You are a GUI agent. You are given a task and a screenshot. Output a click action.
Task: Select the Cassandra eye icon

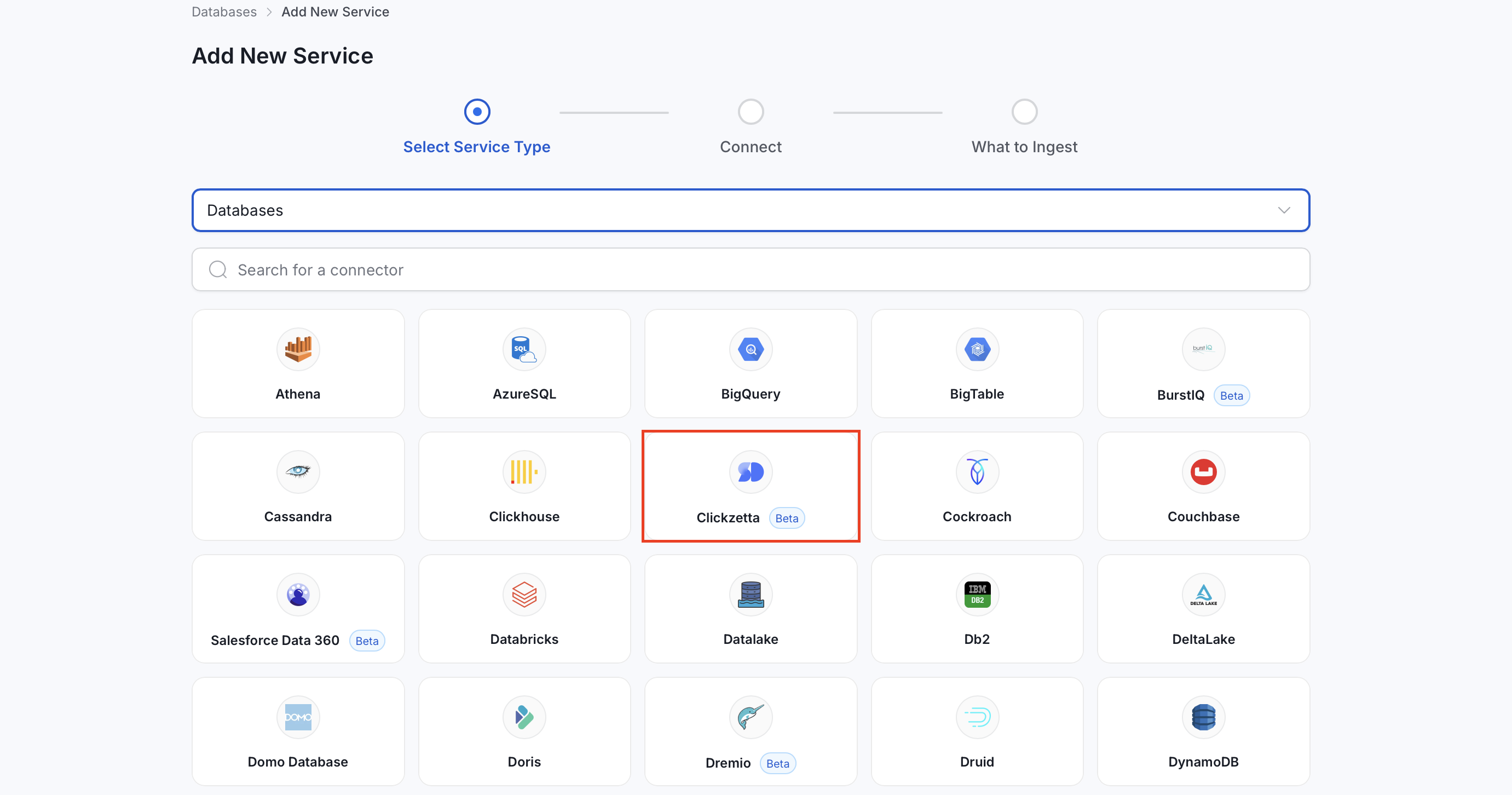tap(298, 472)
